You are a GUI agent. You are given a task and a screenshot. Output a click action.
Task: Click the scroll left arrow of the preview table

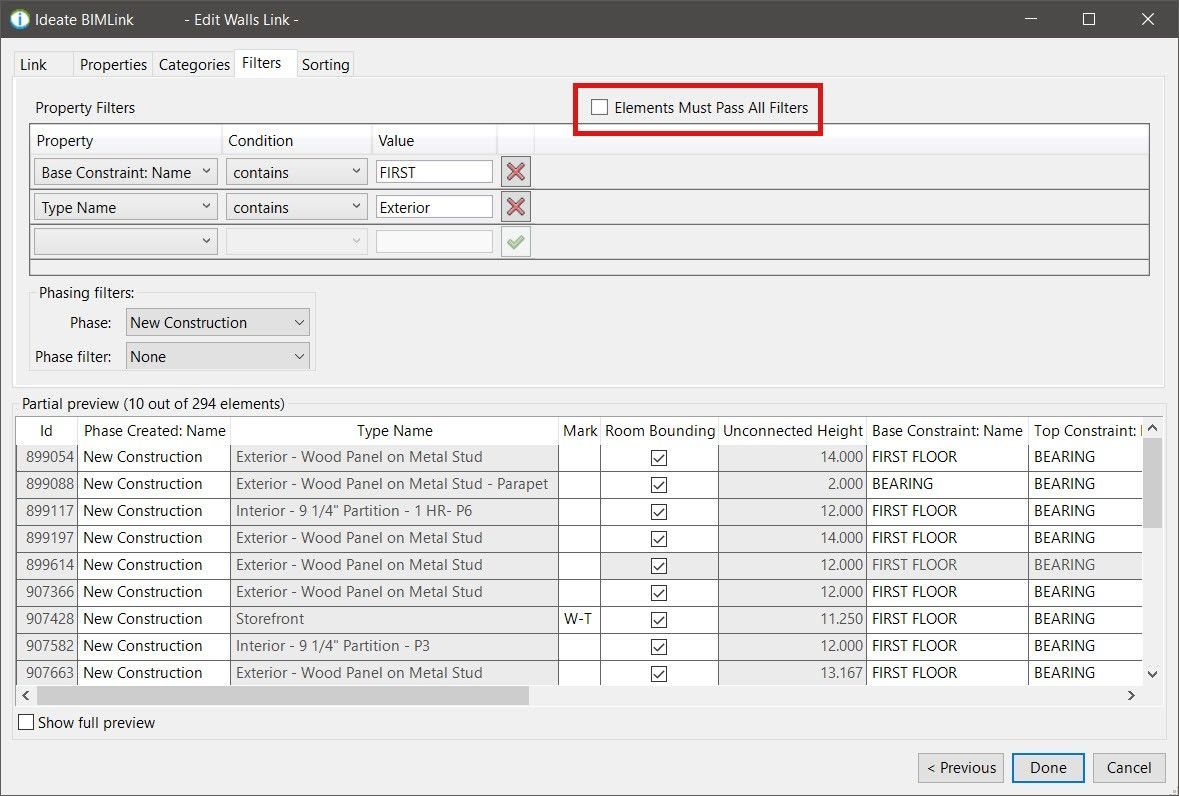[x=26, y=695]
